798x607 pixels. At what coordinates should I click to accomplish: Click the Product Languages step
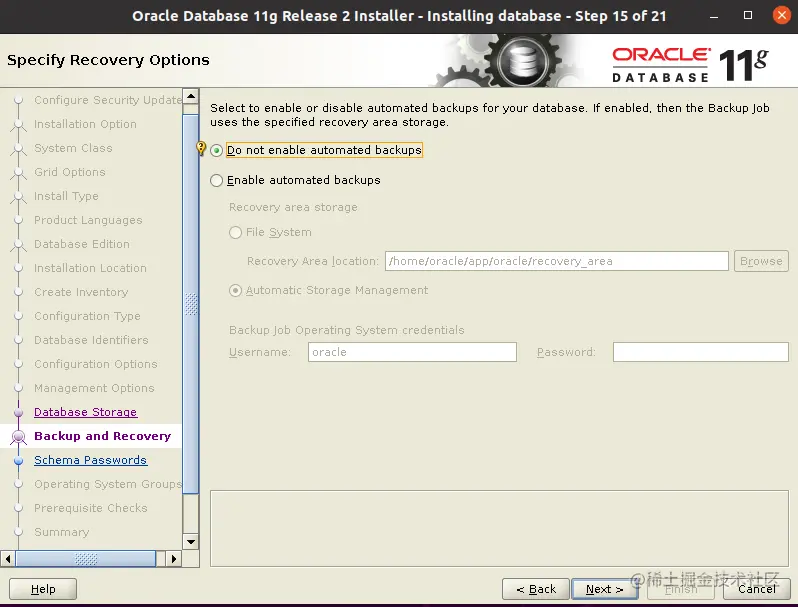pyautogui.click(x=88, y=220)
